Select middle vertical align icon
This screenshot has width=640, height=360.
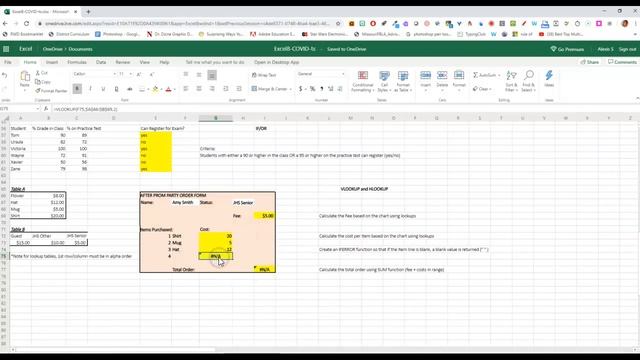[x=199, y=75]
